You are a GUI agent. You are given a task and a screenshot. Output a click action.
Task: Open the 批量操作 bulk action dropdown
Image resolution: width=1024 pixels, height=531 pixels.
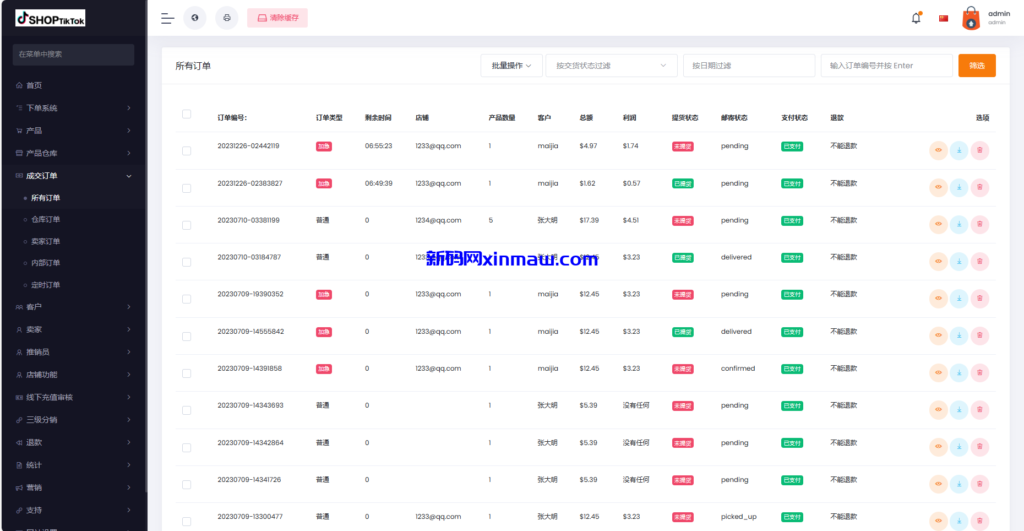(511, 65)
